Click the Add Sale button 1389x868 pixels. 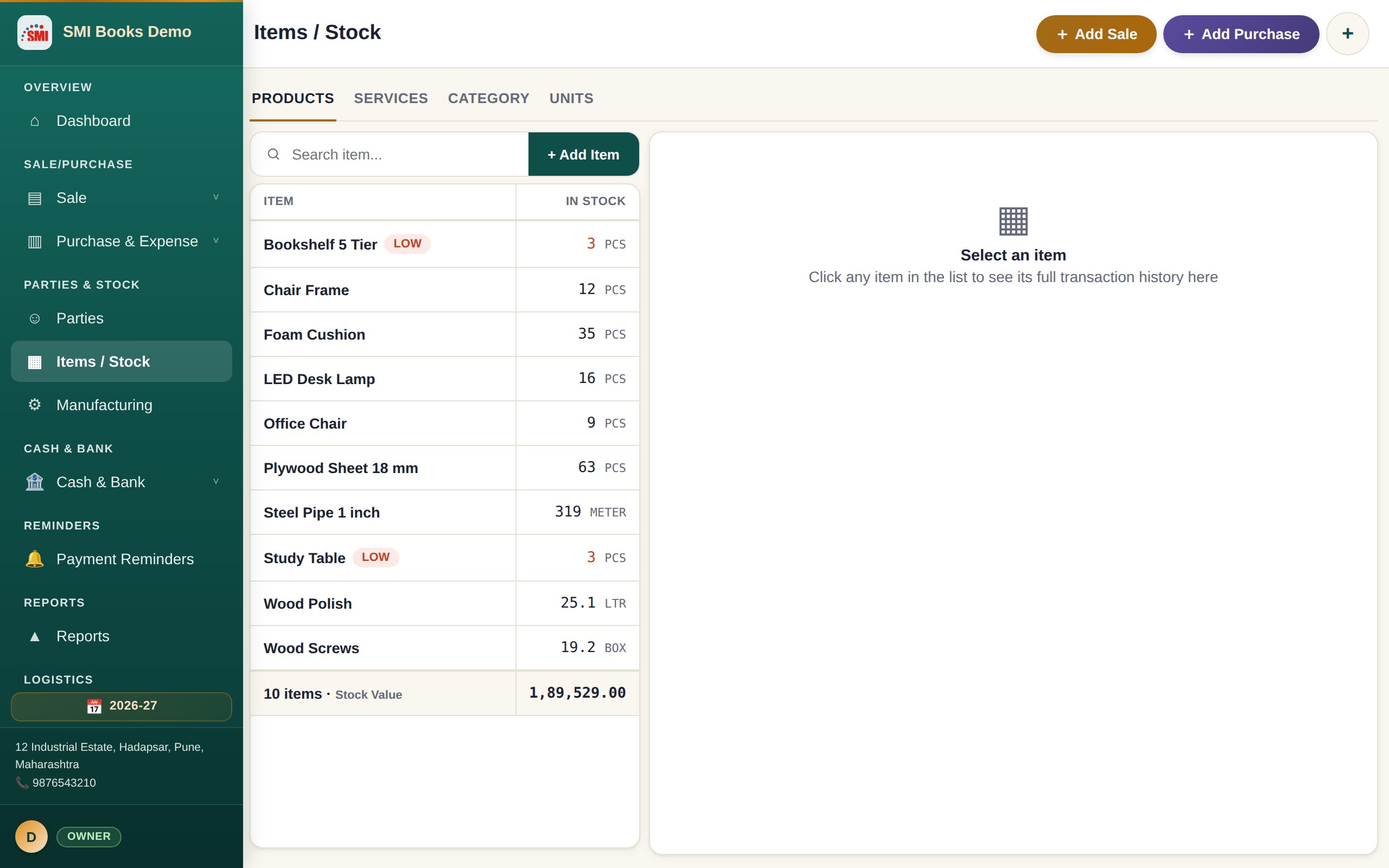(1095, 34)
